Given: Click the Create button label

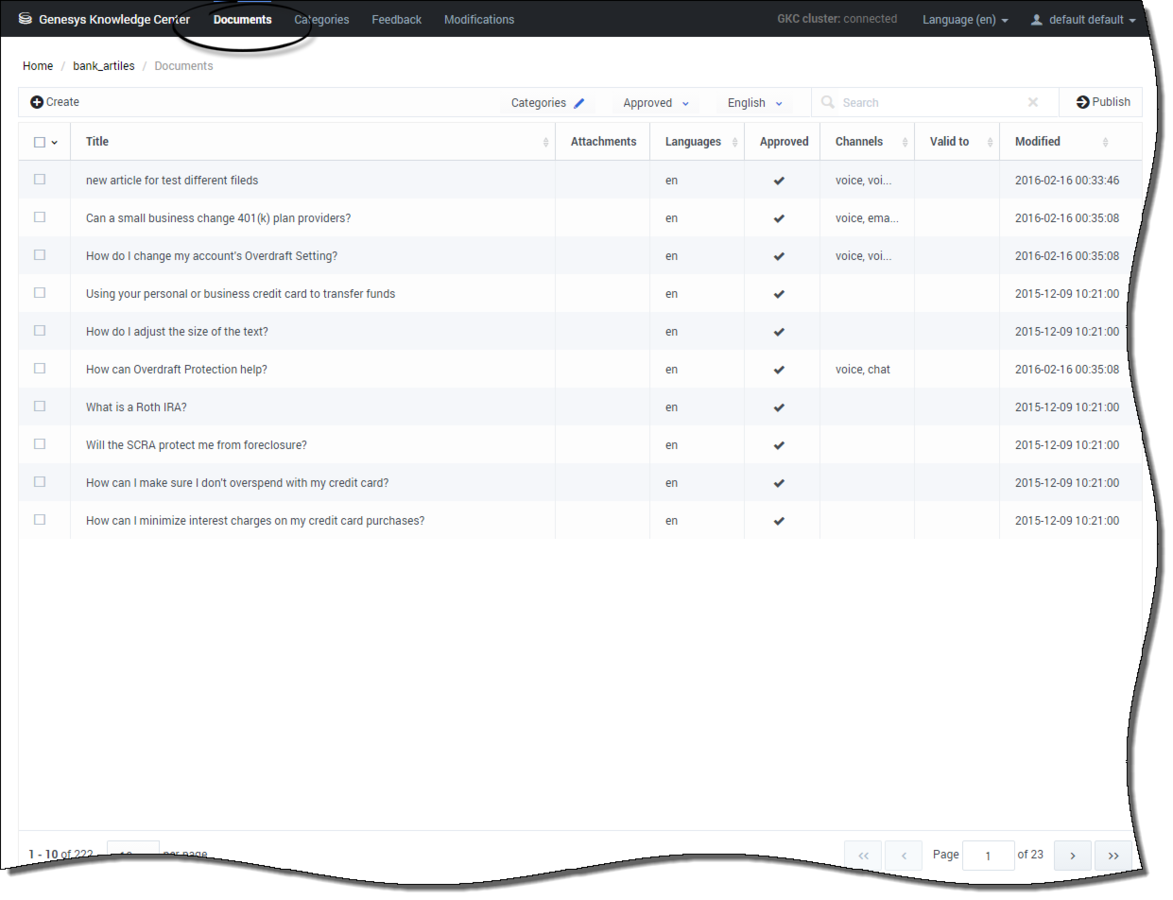Looking at the screenshot, I should (x=63, y=102).
